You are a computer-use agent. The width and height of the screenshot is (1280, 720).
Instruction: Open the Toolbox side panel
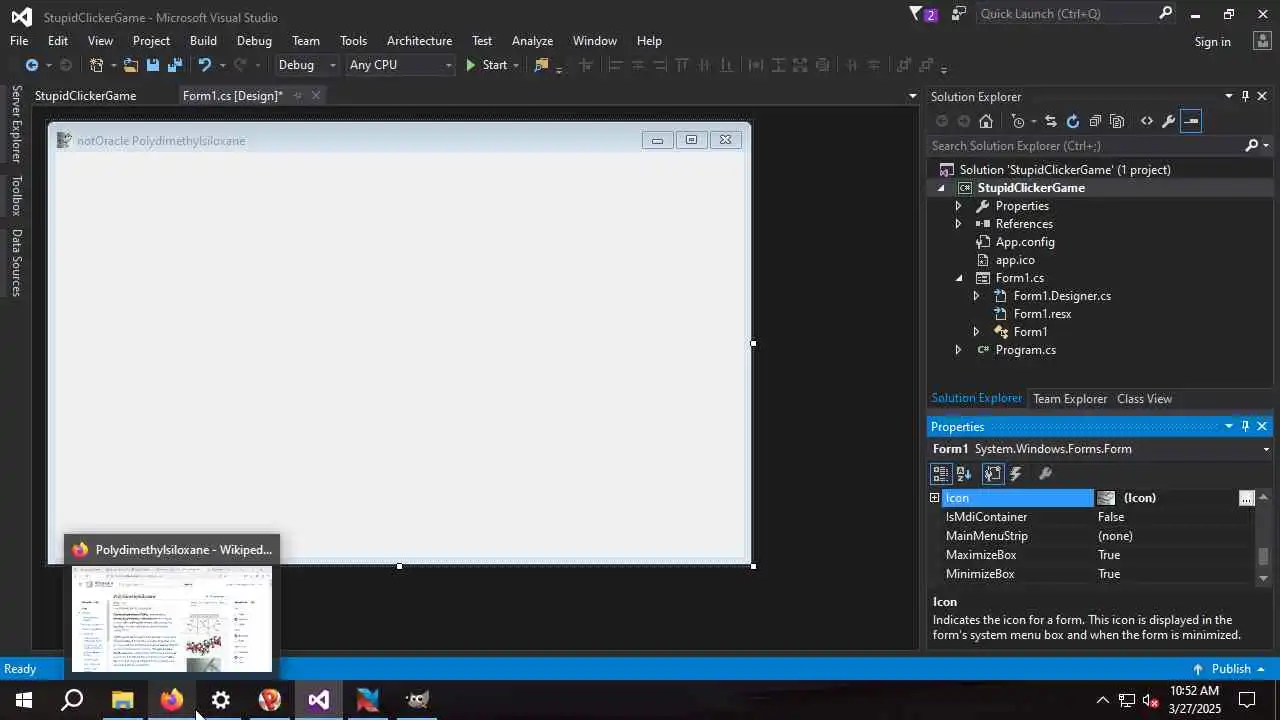16,196
